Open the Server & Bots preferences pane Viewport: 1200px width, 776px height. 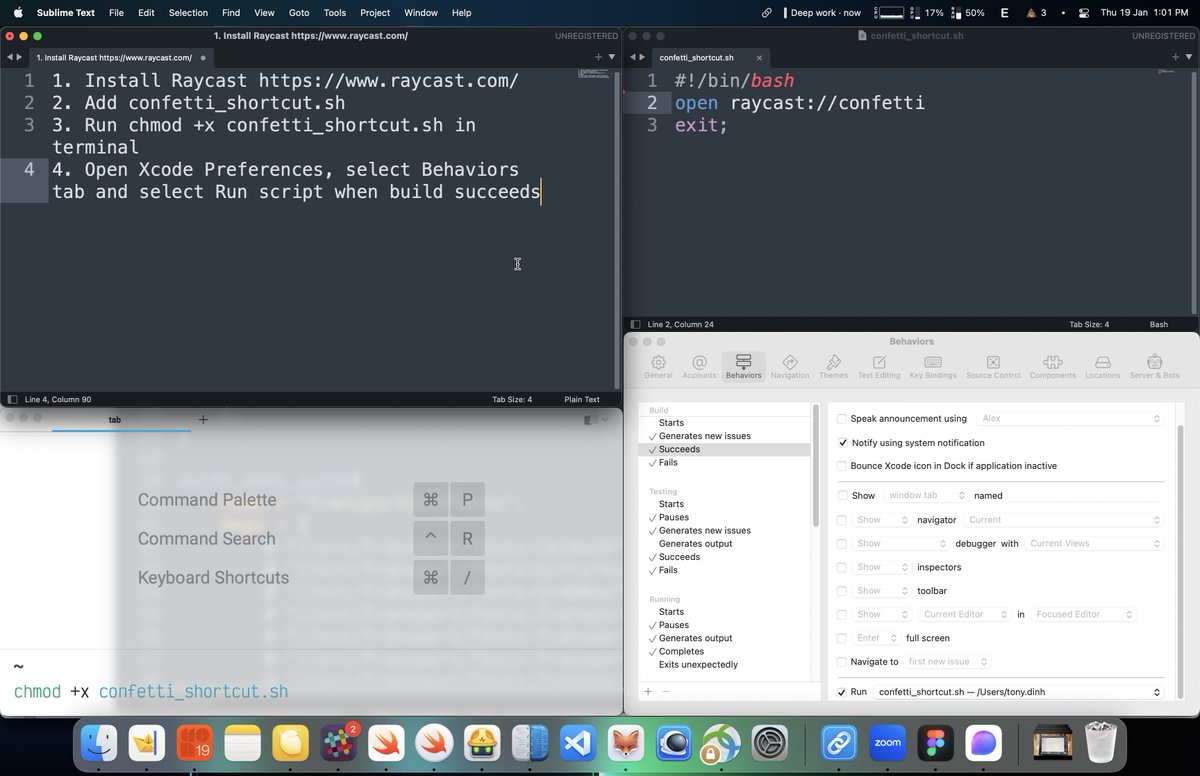point(1154,366)
